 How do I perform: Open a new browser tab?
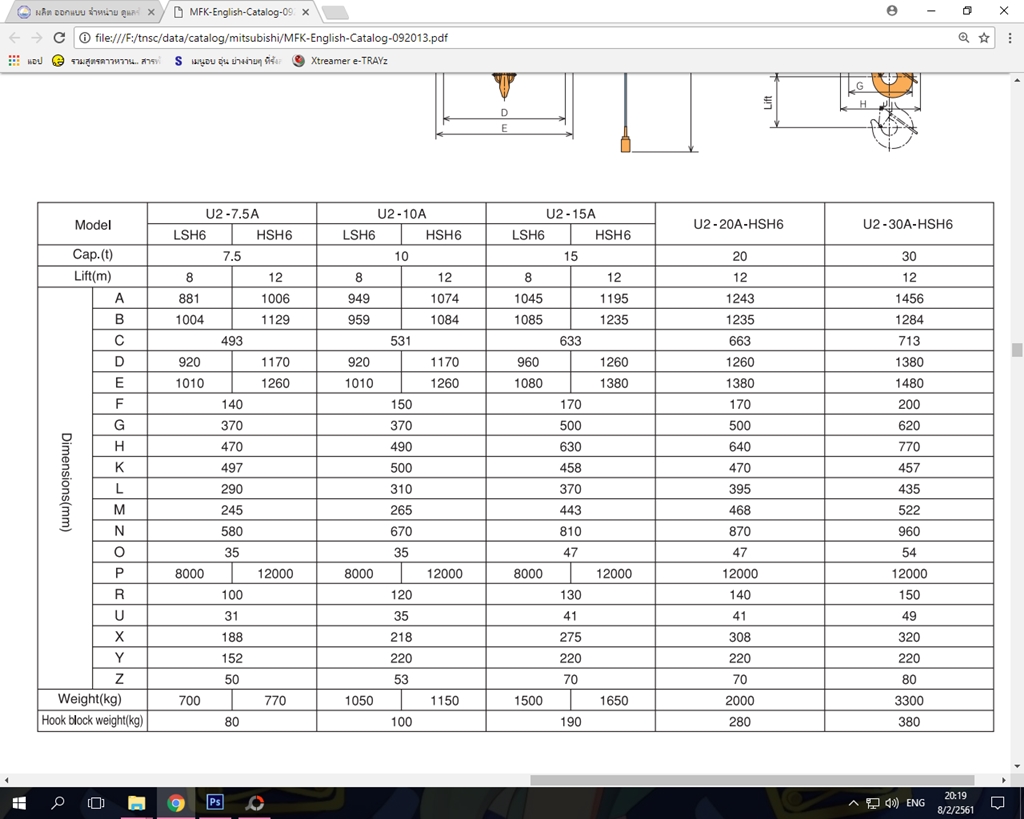pyautogui.click(x=335, y=12)
